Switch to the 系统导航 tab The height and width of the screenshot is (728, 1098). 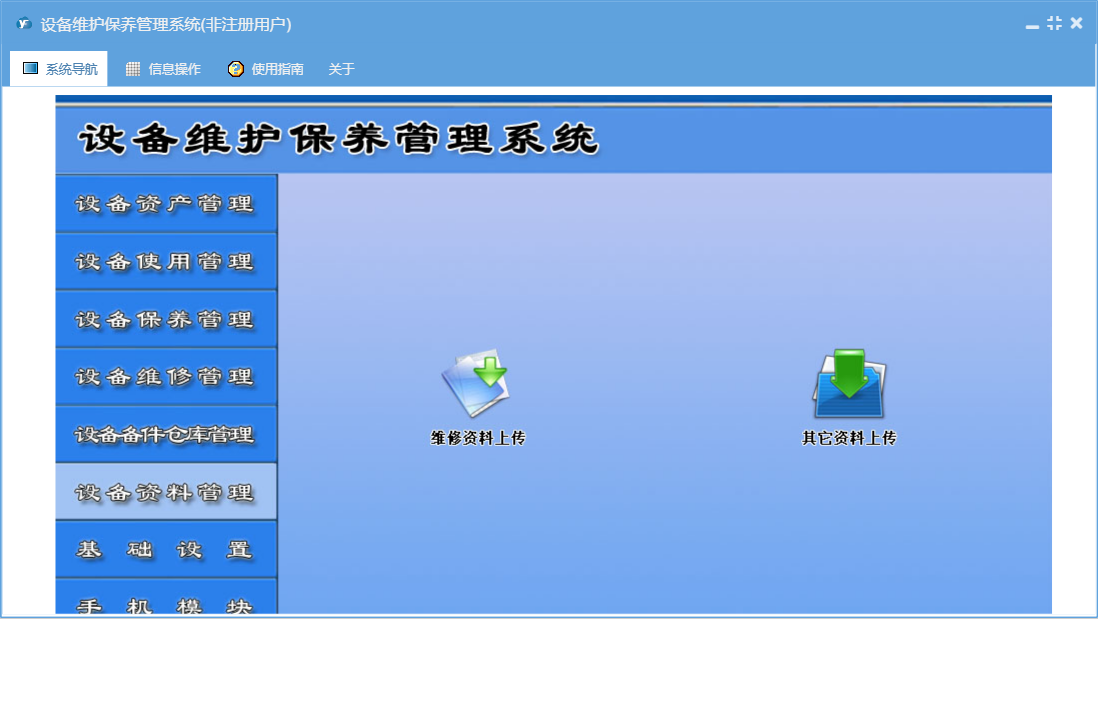(x=59, y=69)
